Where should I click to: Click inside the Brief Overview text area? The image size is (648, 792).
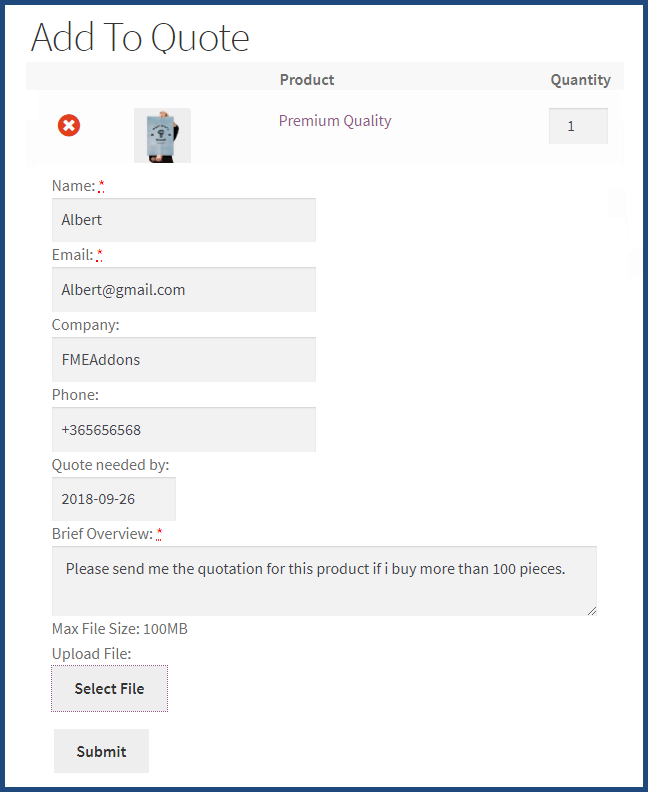324,581
